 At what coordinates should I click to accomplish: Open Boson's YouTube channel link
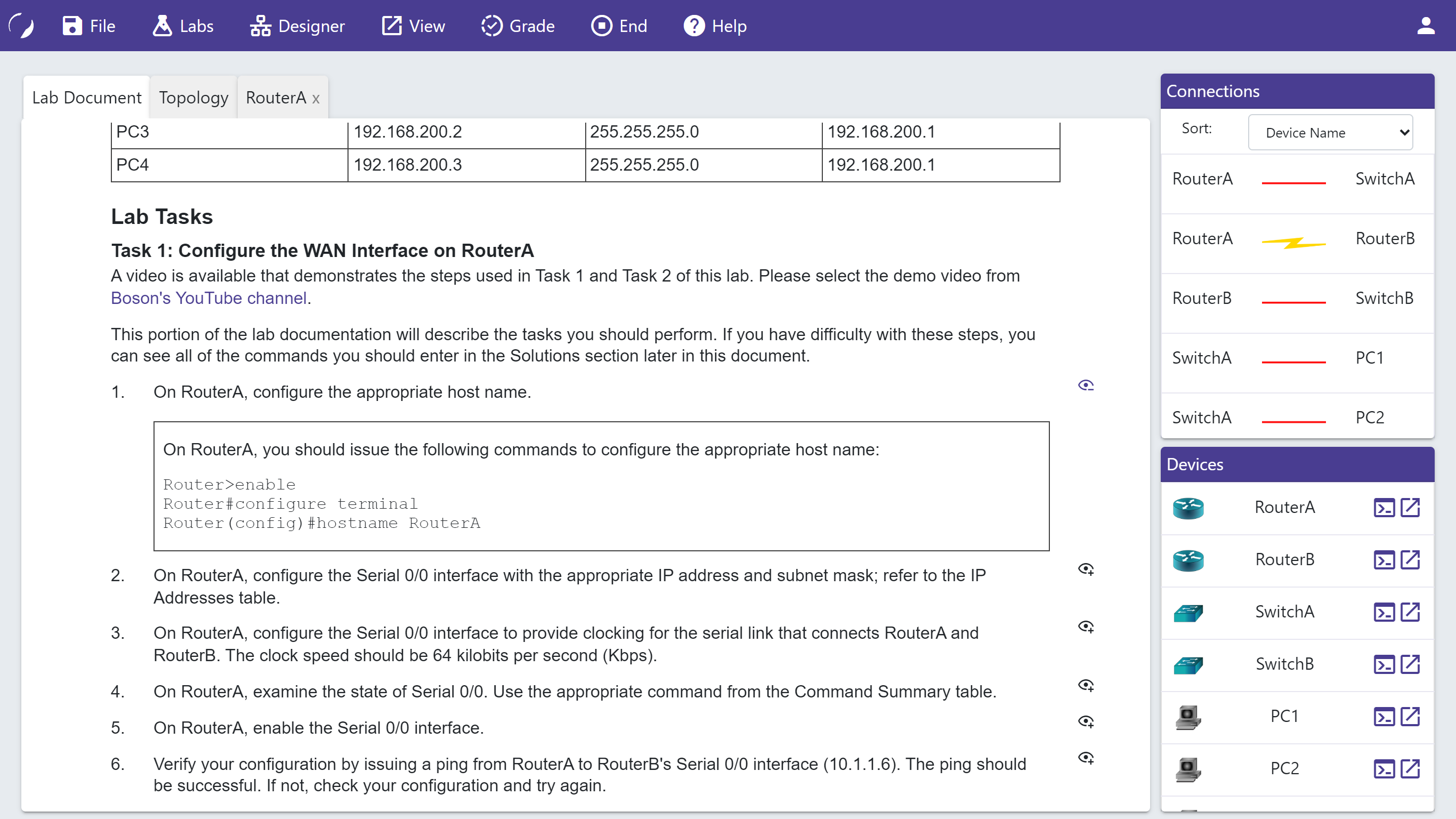(208, 298)
